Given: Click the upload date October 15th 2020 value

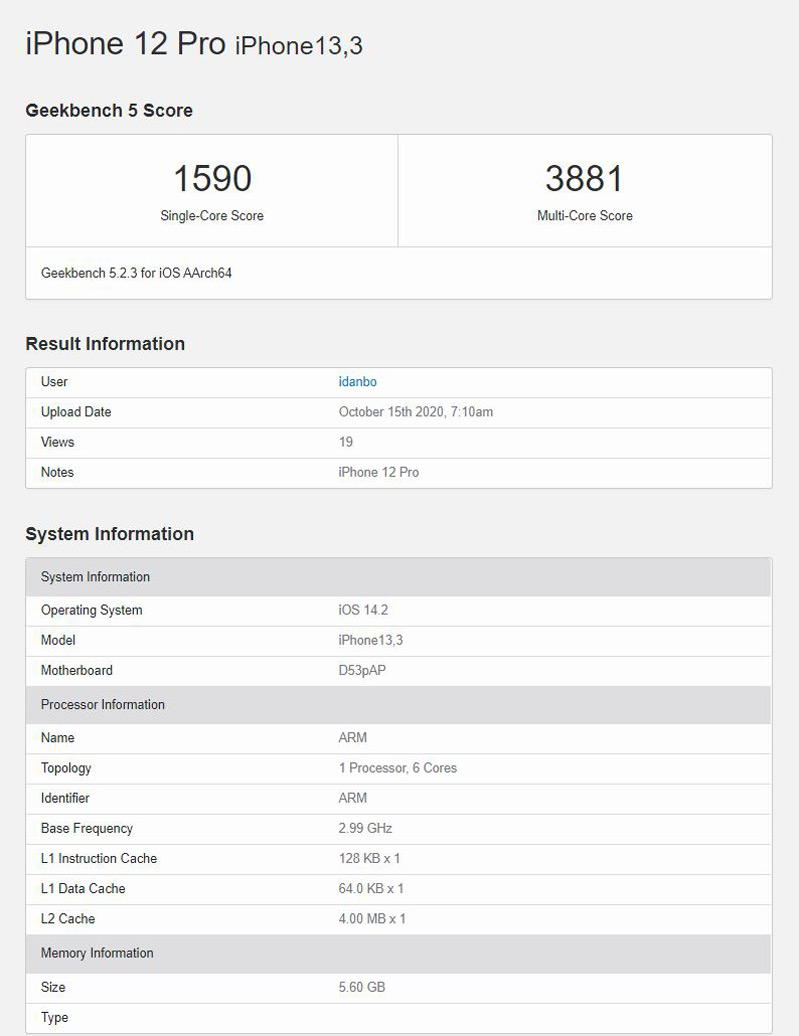Looking at the screenshot, I should [x=415, y=412].
